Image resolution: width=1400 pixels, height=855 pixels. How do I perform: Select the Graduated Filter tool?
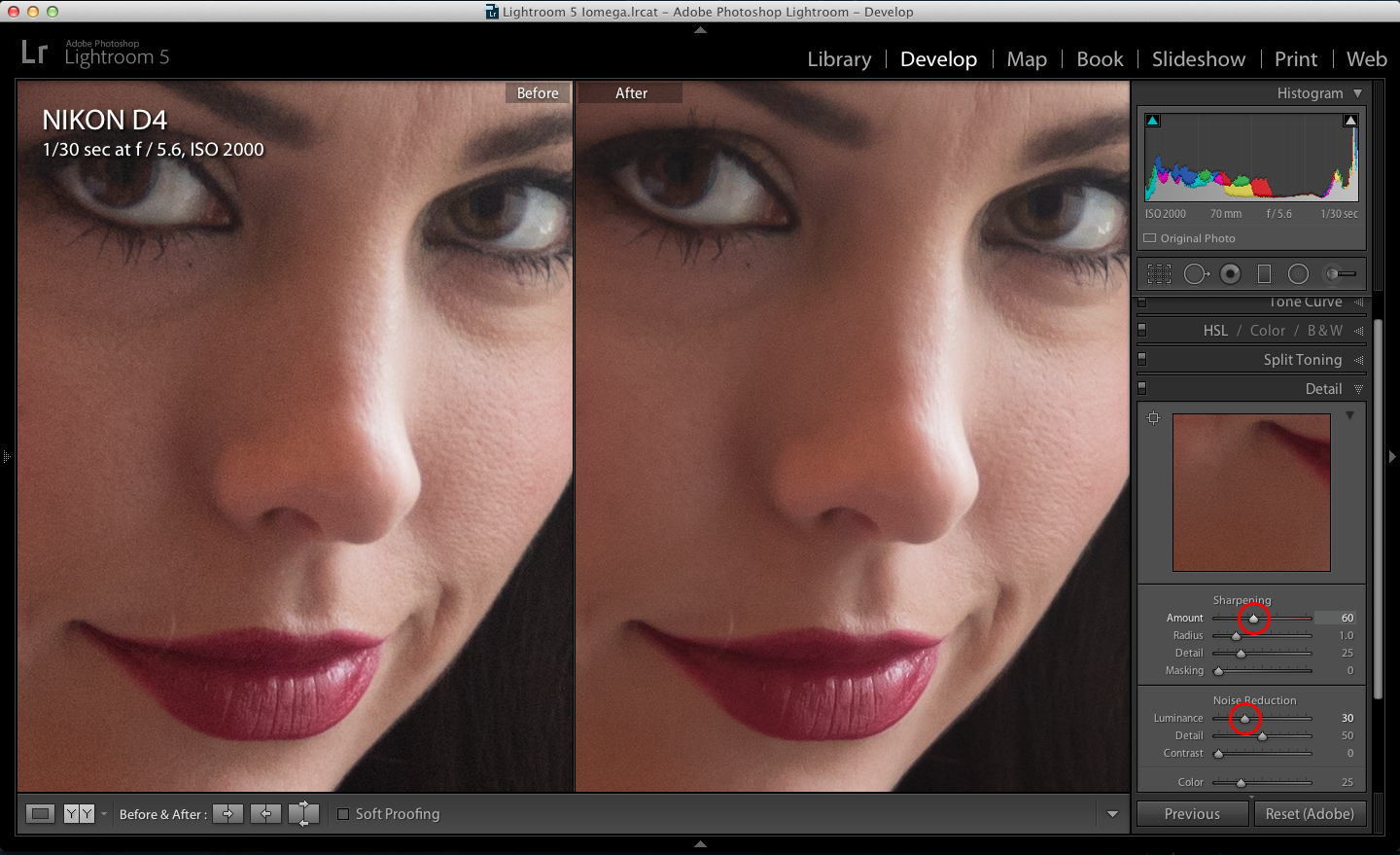(1264, 274)
